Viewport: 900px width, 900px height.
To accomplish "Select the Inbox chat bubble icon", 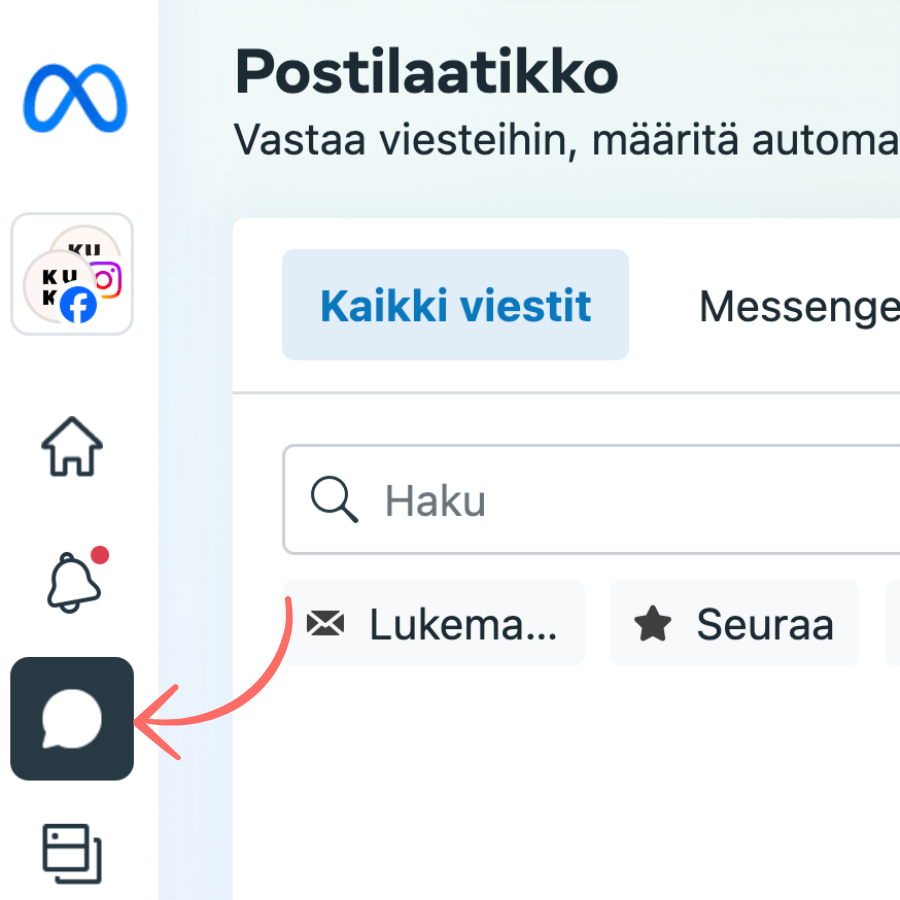I will tap(72, 719).
